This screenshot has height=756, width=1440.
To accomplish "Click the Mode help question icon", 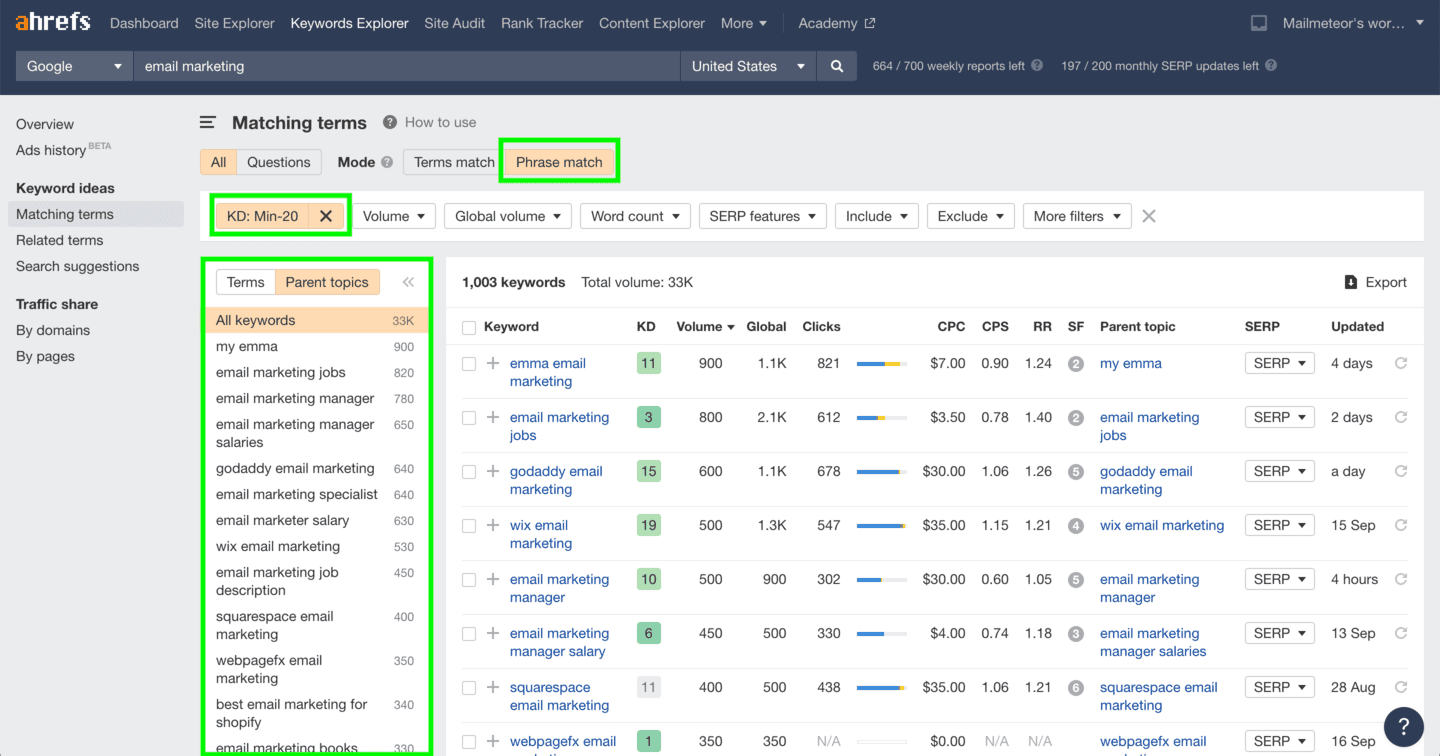I will tap(387, 162).
